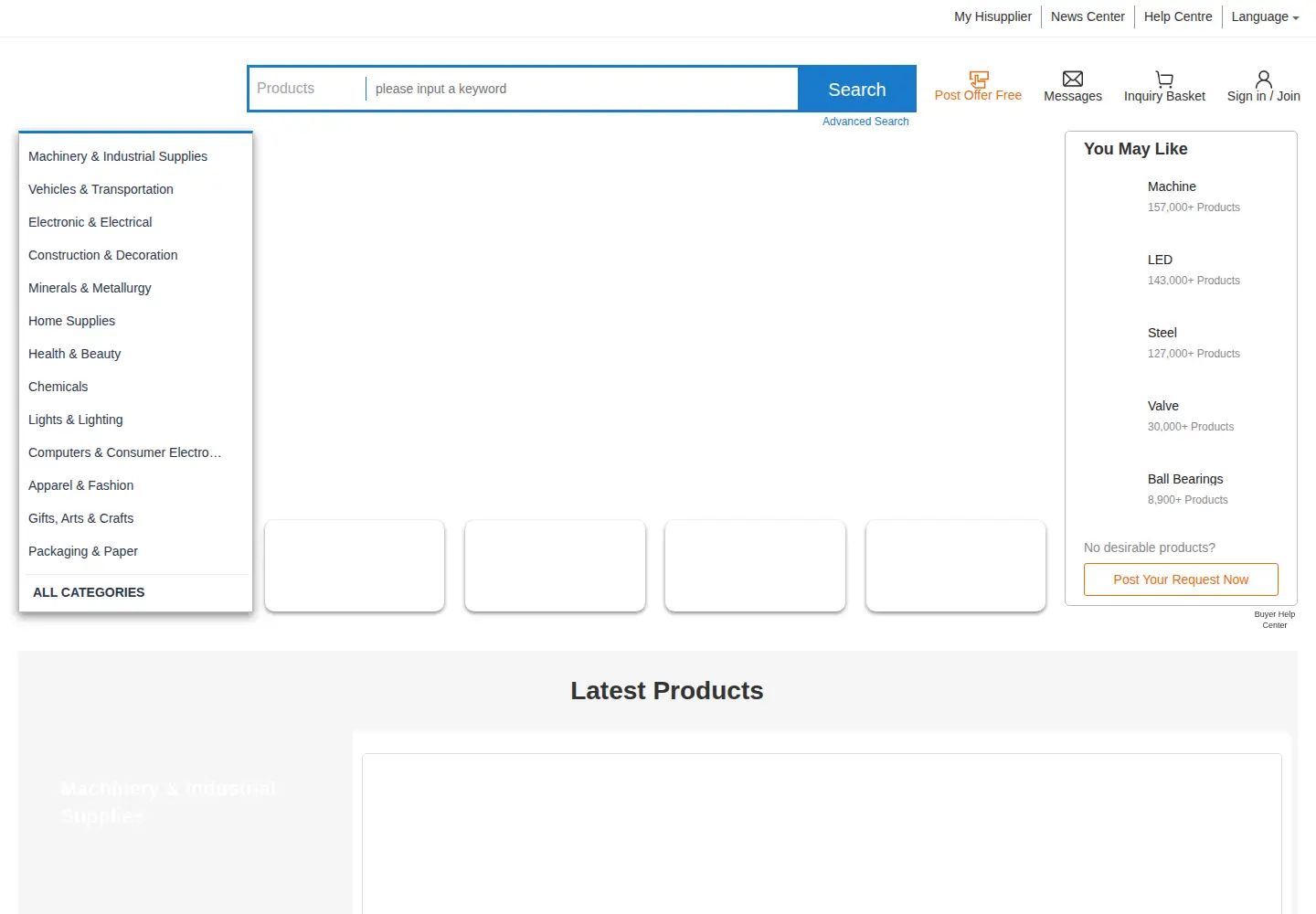The image size is (1316, 914).
Task: Click the Sign in / Join link
Action: pyautogui.click(x=1264, y=96)
